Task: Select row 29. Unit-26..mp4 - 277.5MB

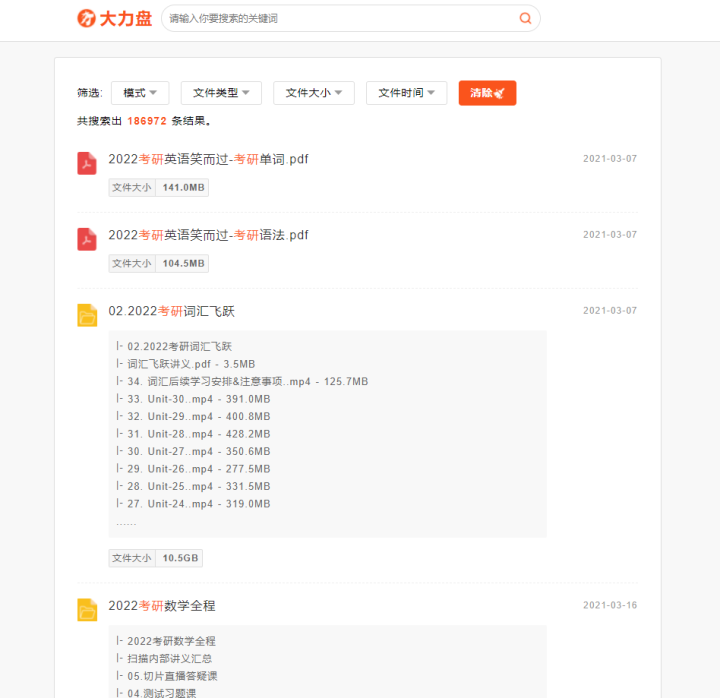Action: (193, 469)
